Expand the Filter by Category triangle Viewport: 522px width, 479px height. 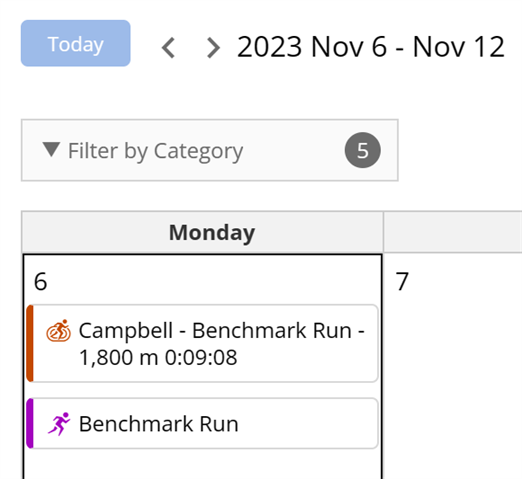51,149
